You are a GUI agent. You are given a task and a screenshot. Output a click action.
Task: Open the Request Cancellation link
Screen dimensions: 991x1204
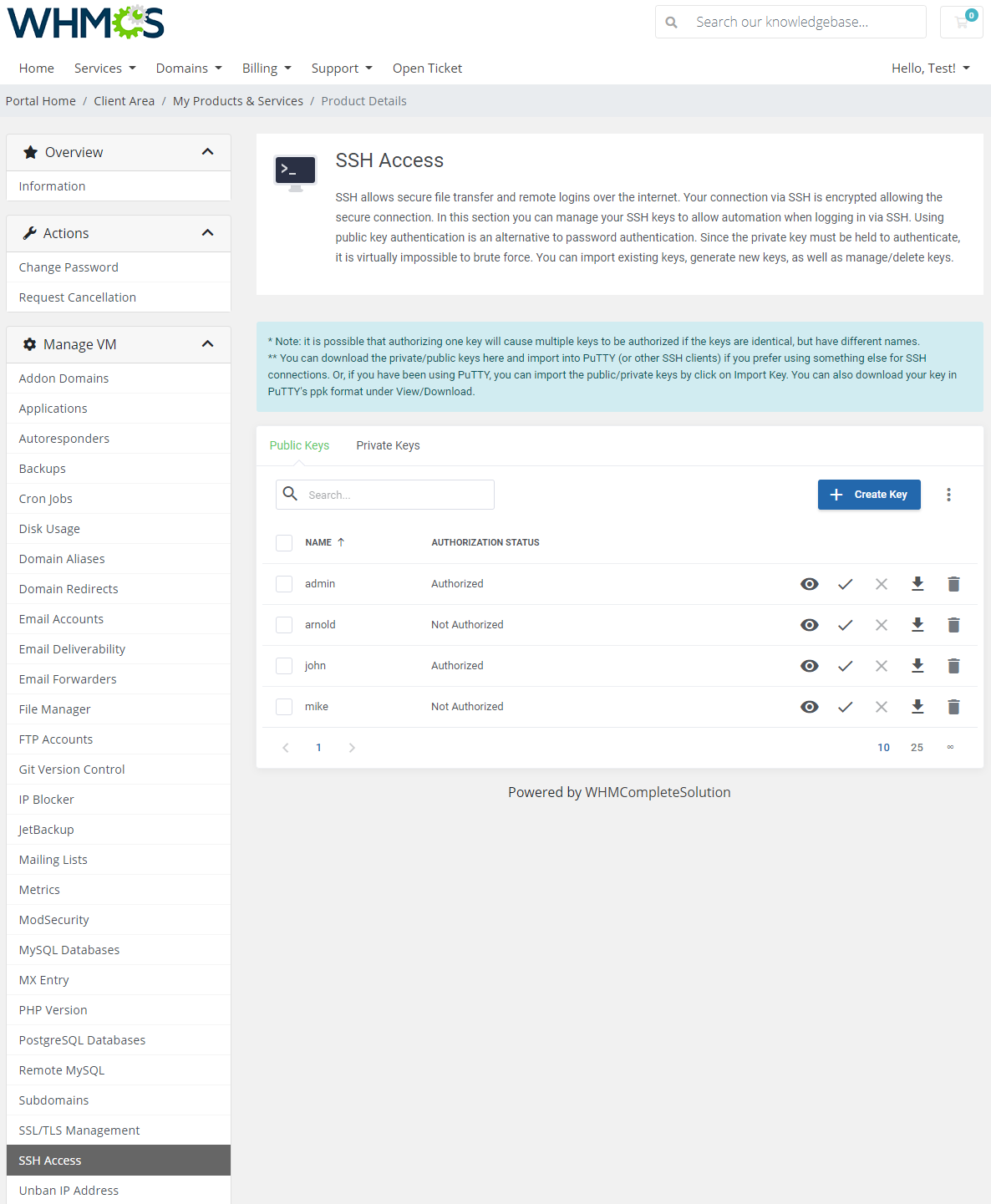[77, 297]
